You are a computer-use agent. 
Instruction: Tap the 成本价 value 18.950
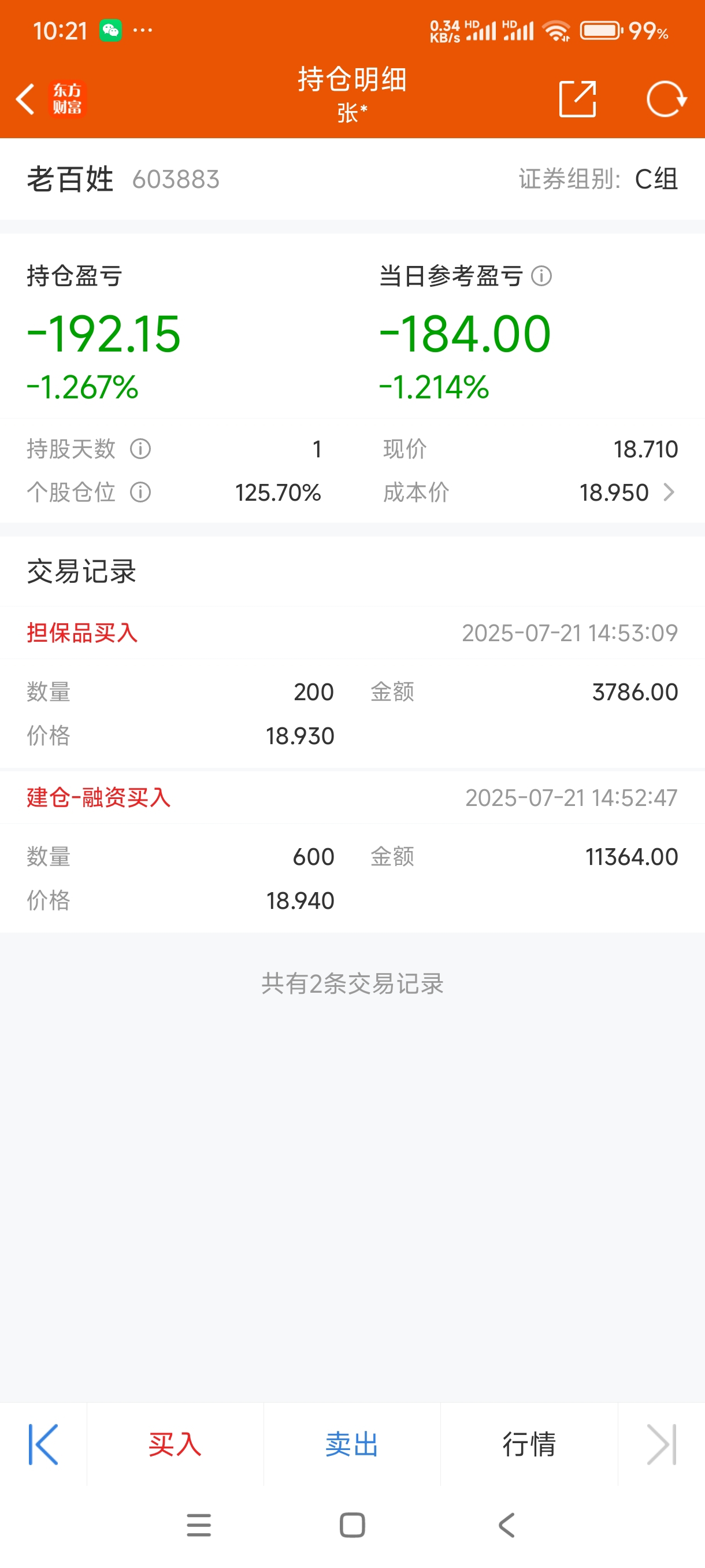click(x=614, y=493)
